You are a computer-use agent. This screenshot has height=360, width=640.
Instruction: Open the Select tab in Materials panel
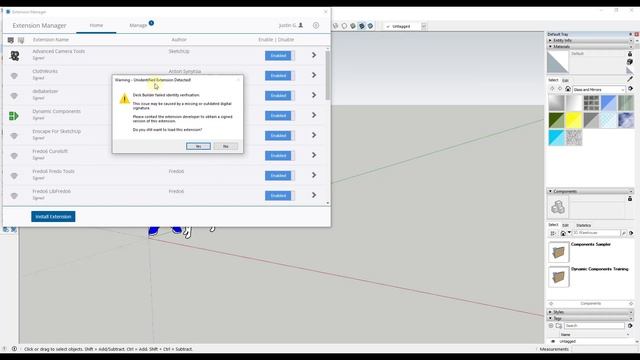pyautogui.click(x=553, y=80)
